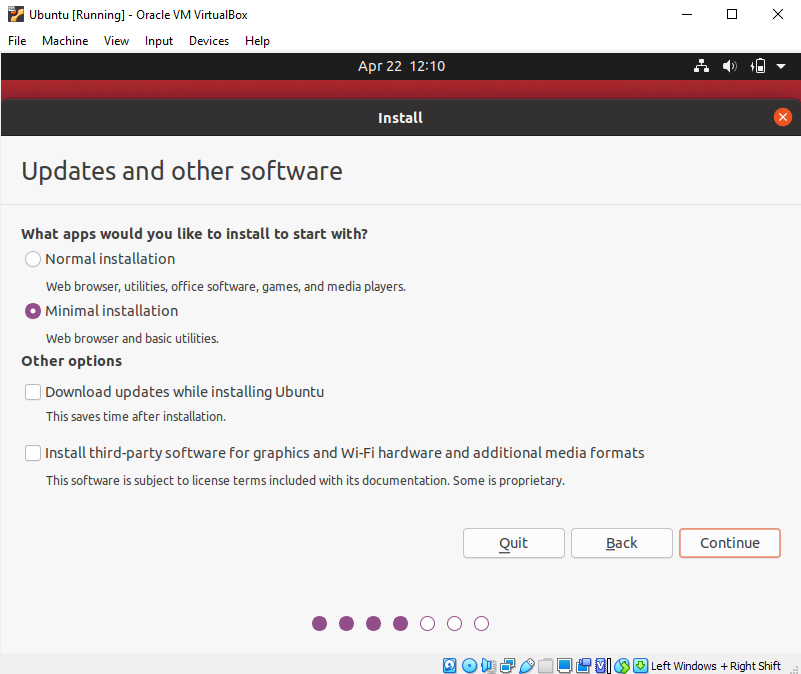Image resolution: width=801 pixels, height=674 pixels.
Task: Click the audio speaker icon in VirtualBox status bar
Action: (488, 665)
